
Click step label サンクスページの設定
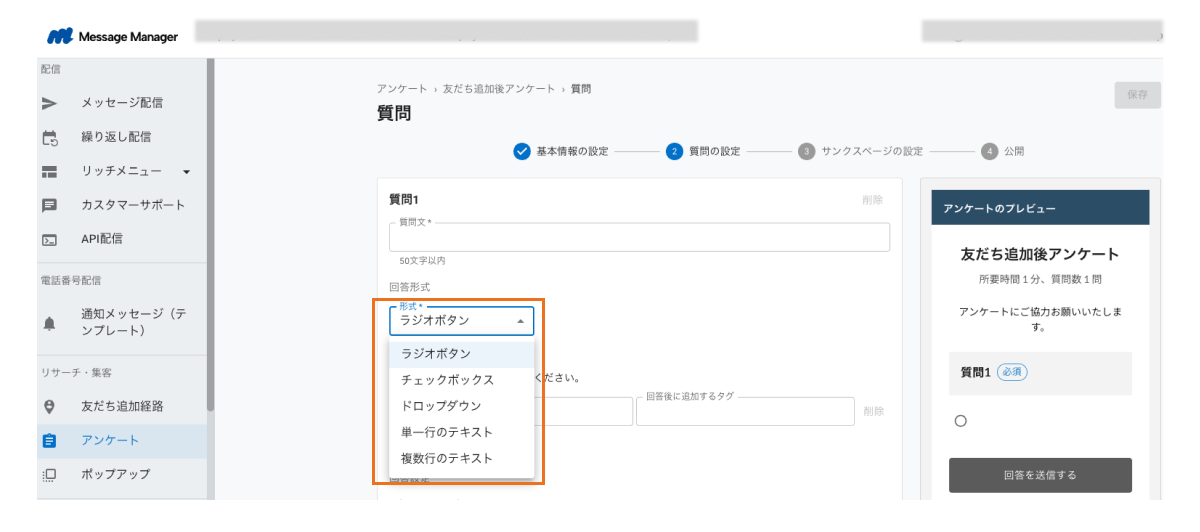(872, 151)
